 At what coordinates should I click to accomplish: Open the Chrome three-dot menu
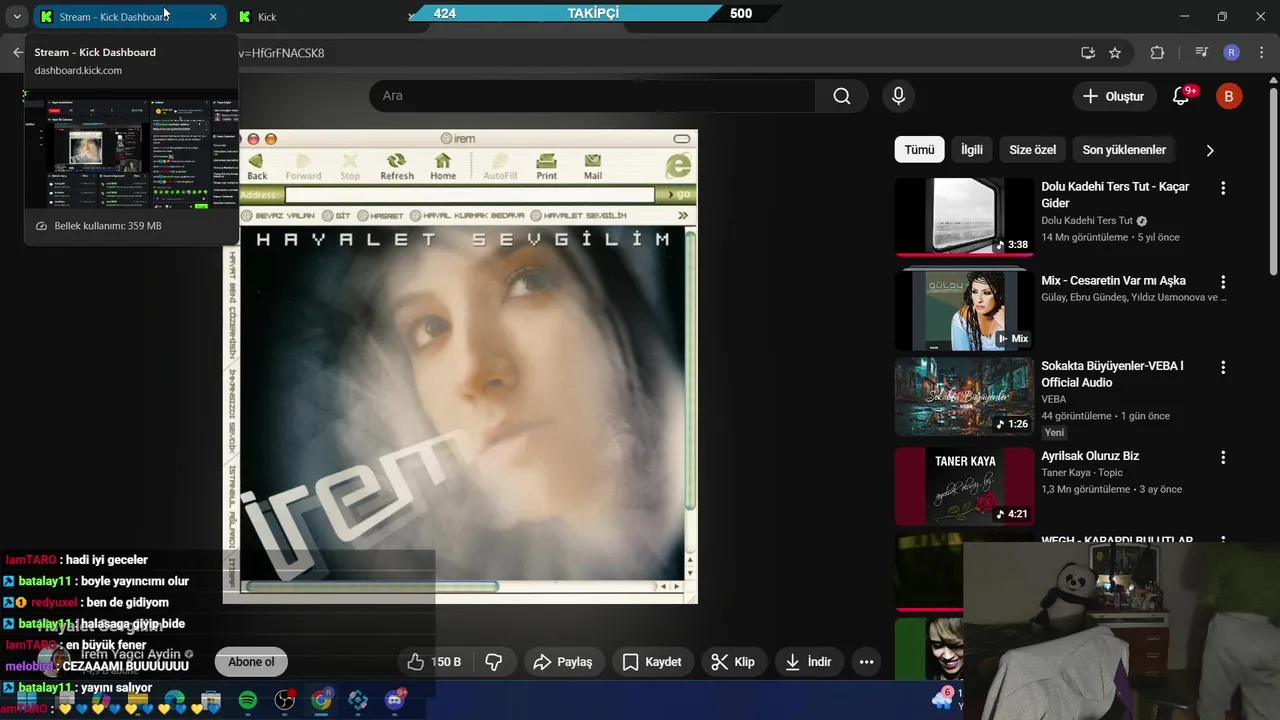[x=1261, y=53]
